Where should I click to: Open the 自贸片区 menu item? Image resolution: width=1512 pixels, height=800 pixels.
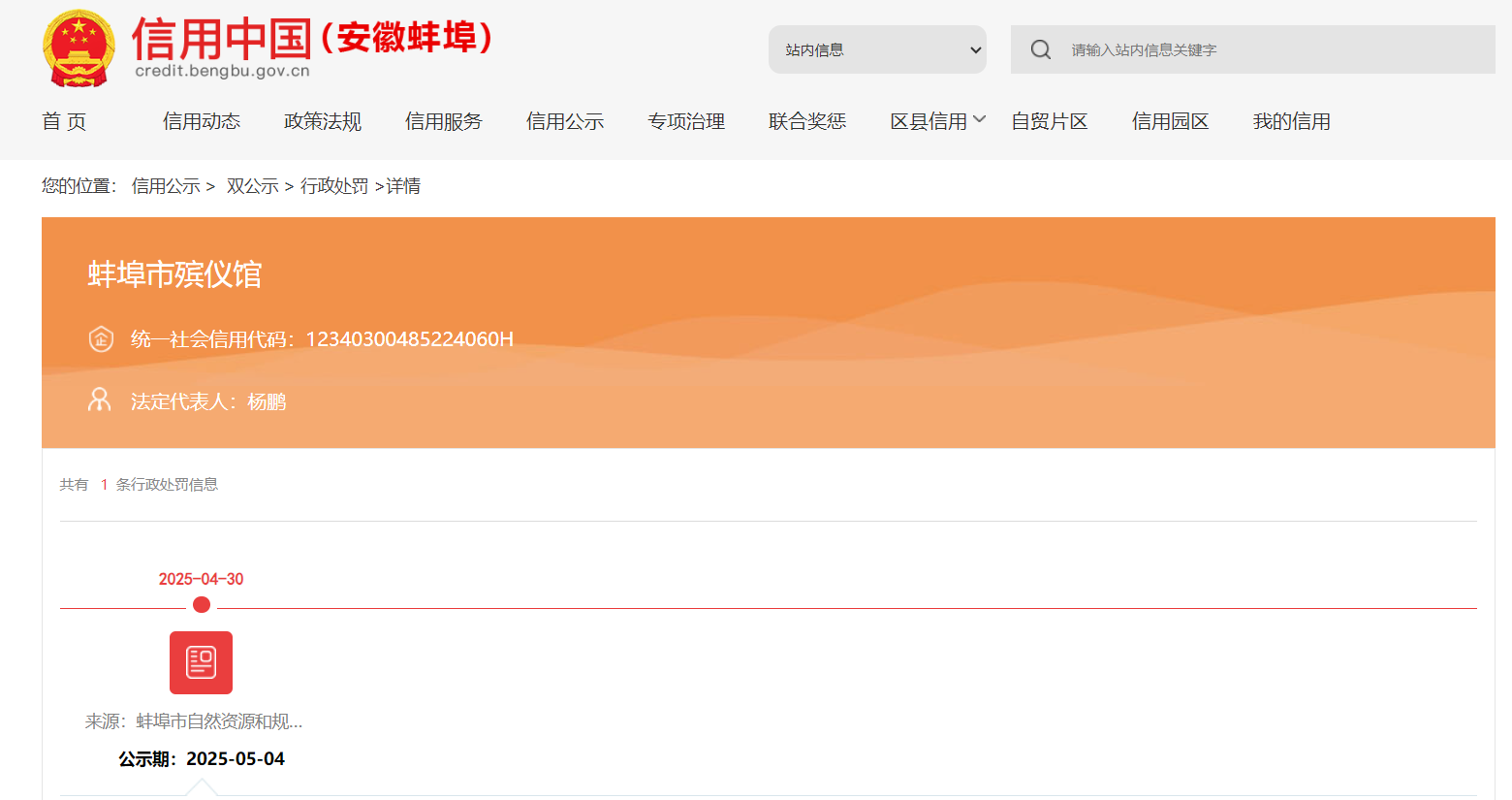point(1050,121)
